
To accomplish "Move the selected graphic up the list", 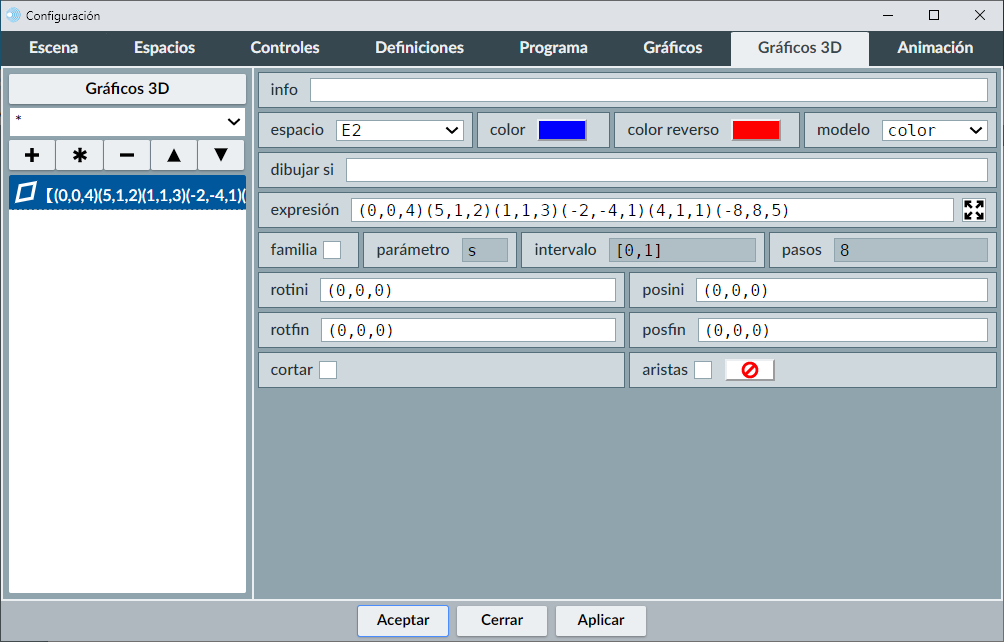I will click(174, 155).
